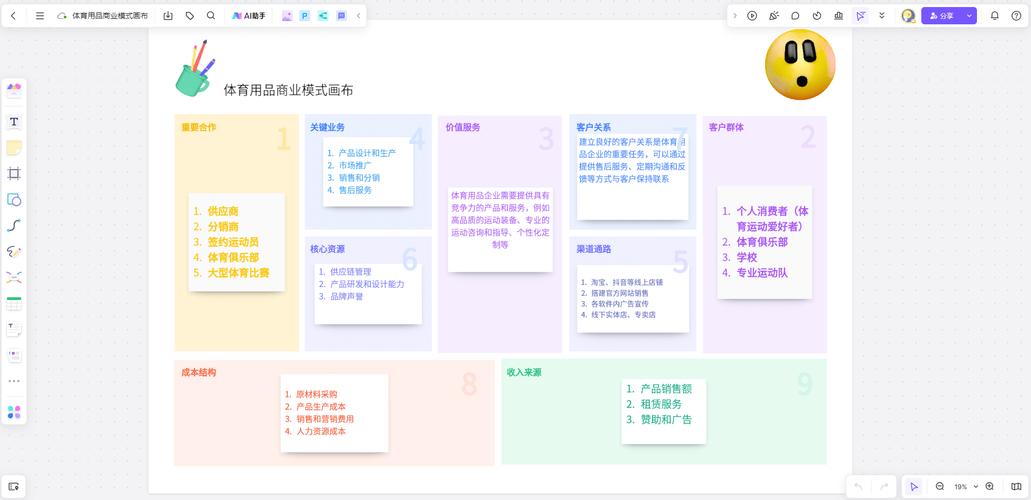Open the help question-mark icon
The image size is (1031, 500).
pos(1016,16)
